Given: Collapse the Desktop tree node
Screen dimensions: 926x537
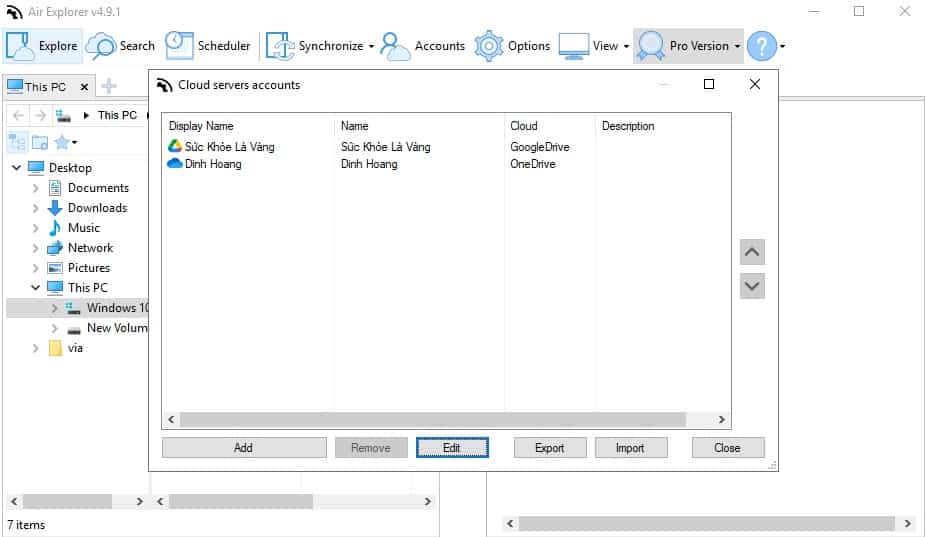Looking at the screenshot, I should (17, 168).
